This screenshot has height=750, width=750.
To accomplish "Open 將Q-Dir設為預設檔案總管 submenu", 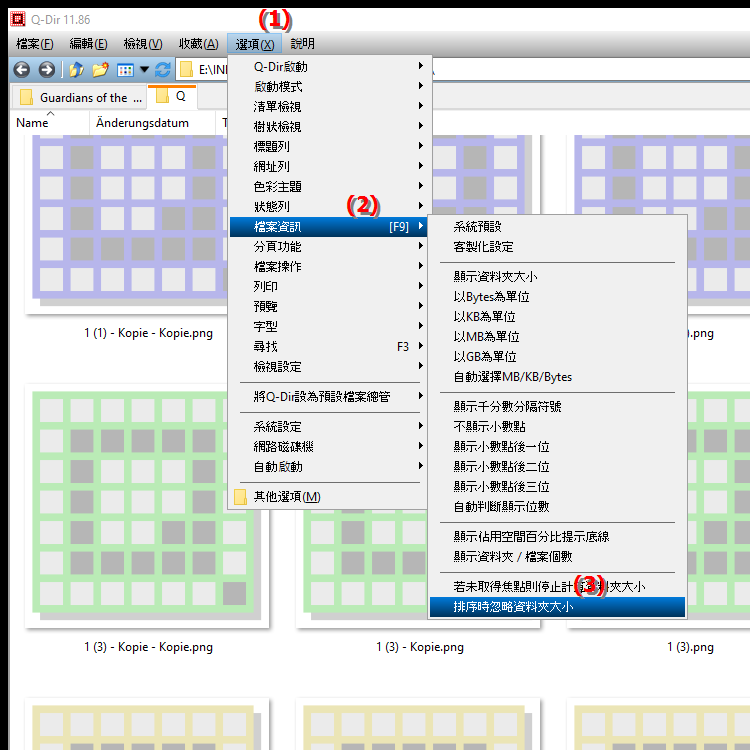I will [x=330, y=397].
